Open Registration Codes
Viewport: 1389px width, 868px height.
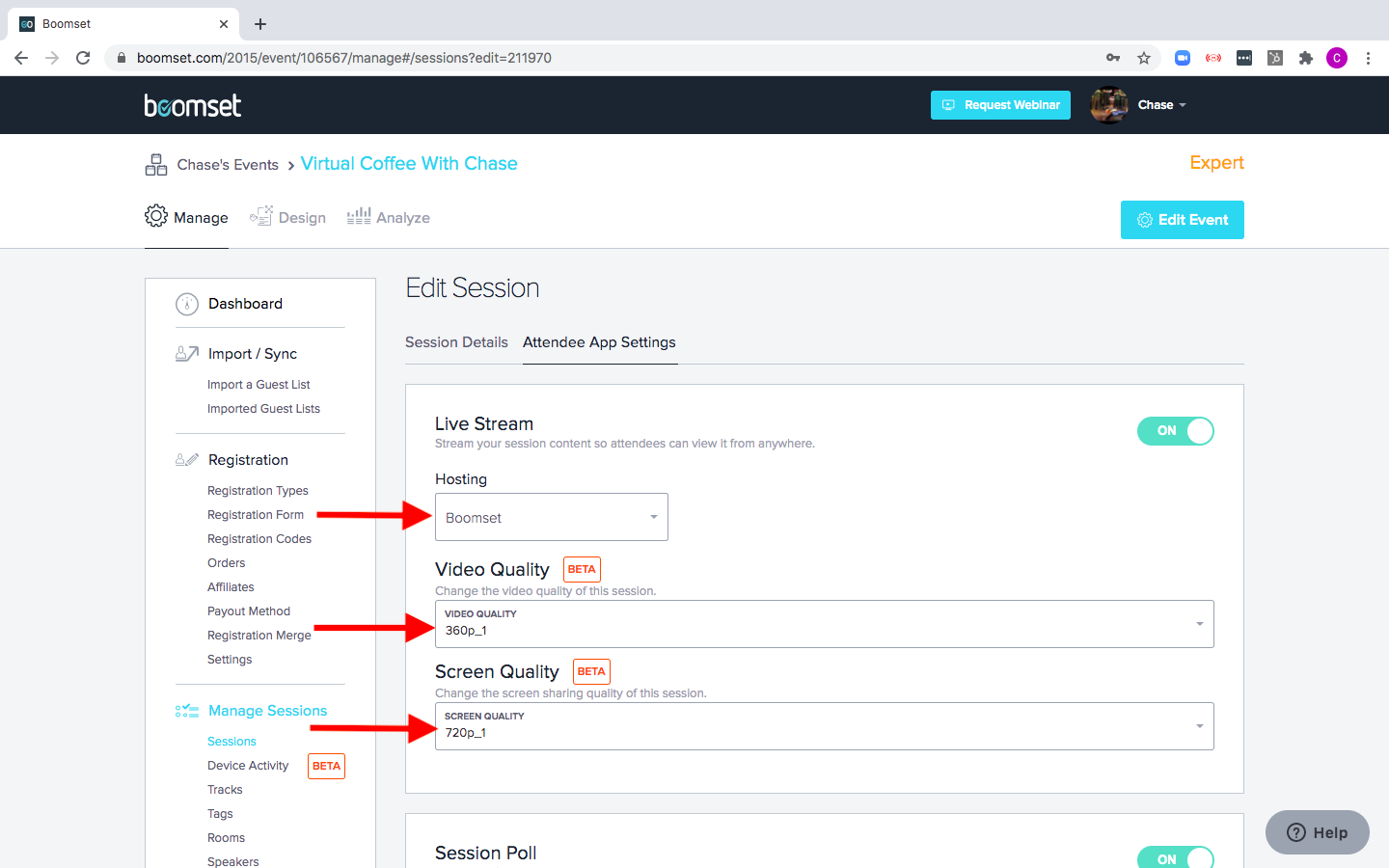[x=259, y=539]
